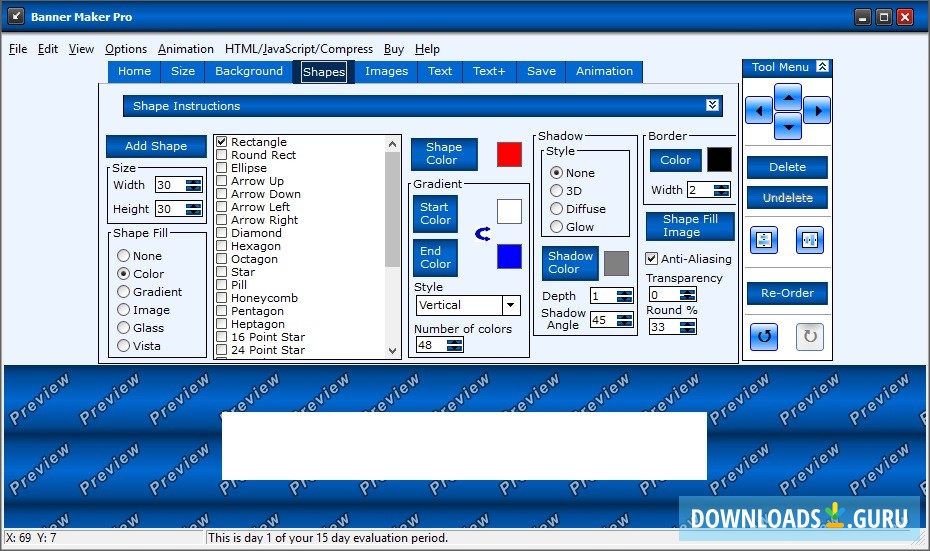
Task: Click the Undelete button
Action: click(787, 198)
